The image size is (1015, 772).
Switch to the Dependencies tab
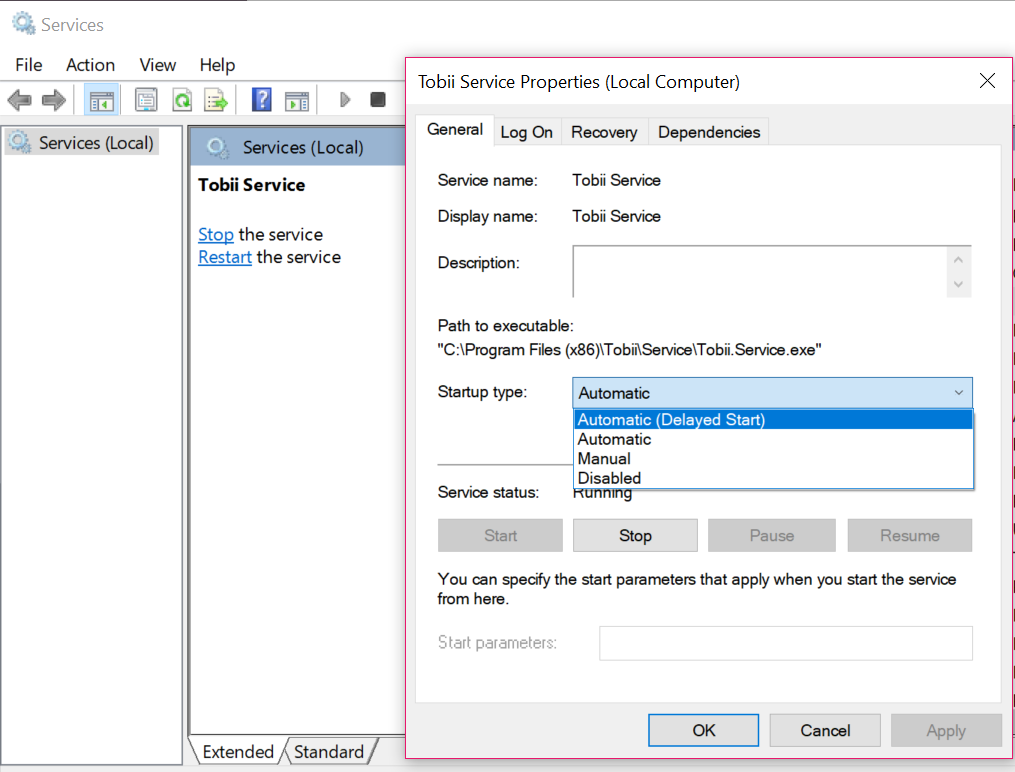(709, 132)
